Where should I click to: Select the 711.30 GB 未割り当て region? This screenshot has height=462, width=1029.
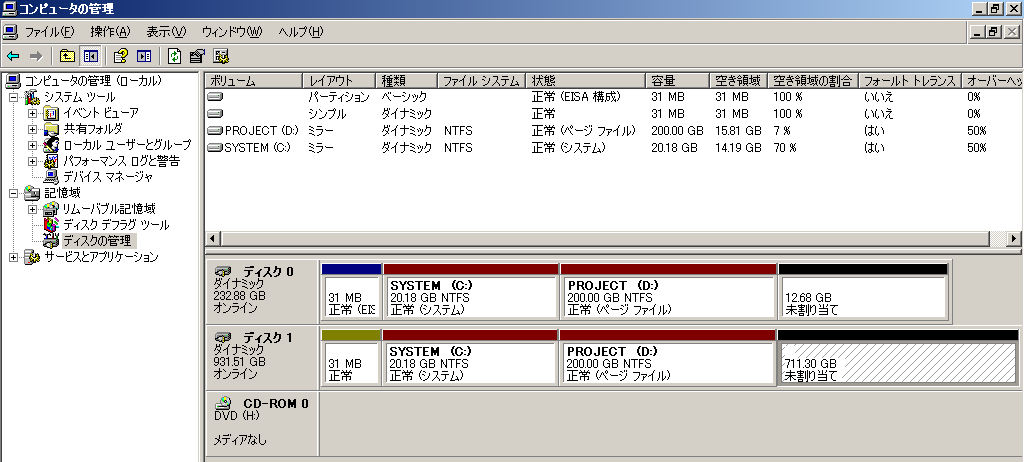click(x=897, y=358)
